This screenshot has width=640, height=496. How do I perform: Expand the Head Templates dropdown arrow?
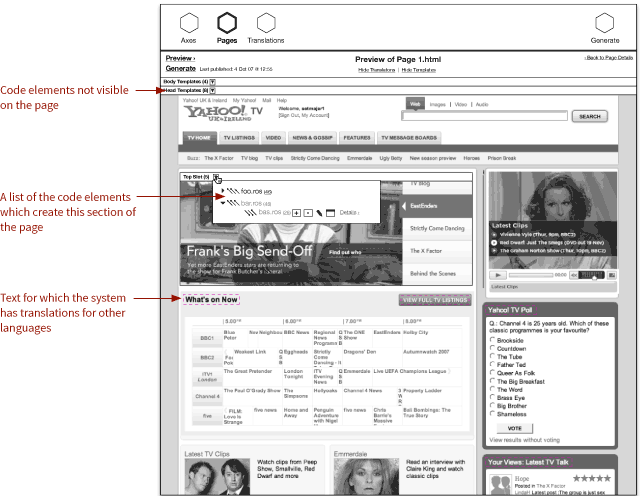(212, 90)
